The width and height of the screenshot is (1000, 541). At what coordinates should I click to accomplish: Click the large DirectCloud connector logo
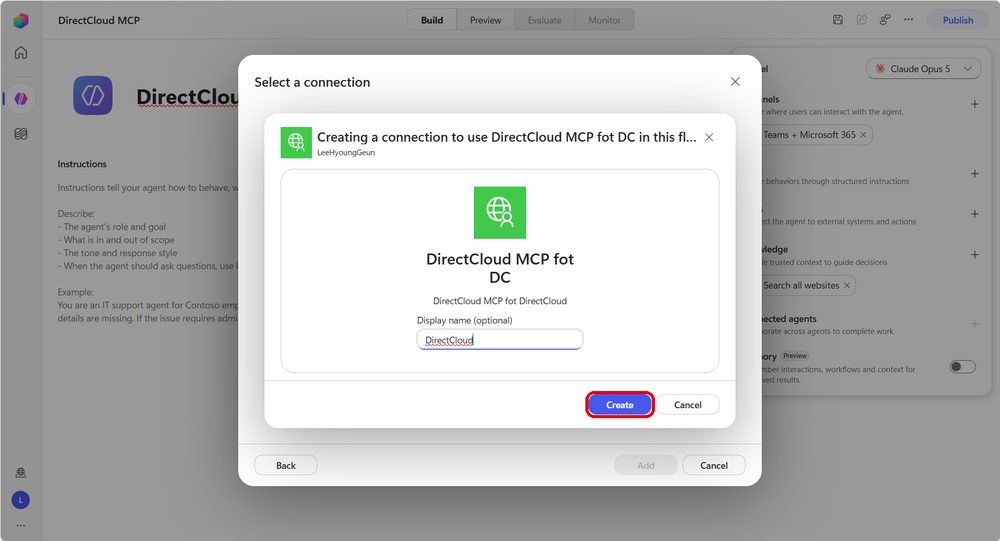(499, 212)
